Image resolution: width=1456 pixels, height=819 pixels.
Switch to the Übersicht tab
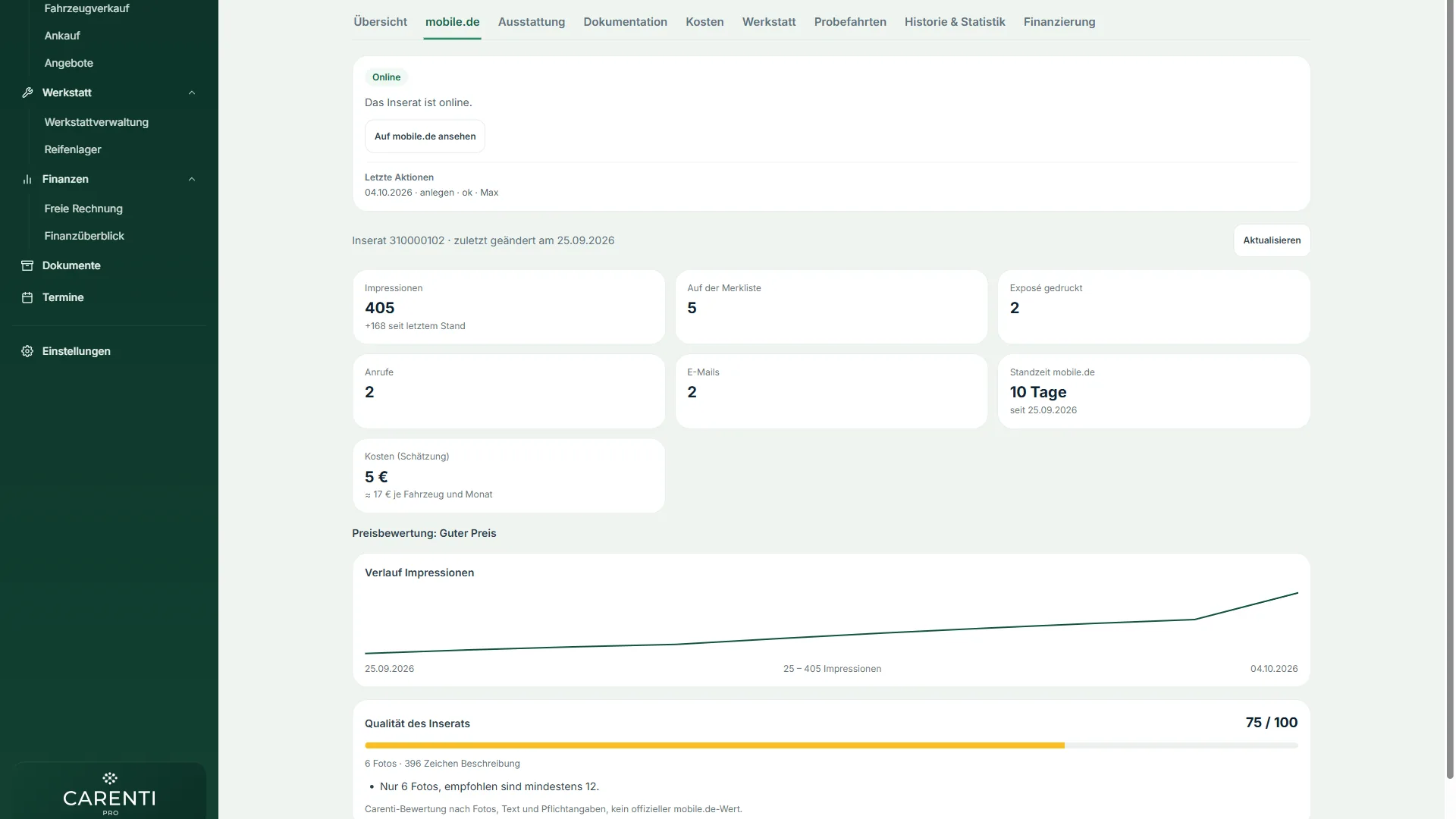point(380,22)
